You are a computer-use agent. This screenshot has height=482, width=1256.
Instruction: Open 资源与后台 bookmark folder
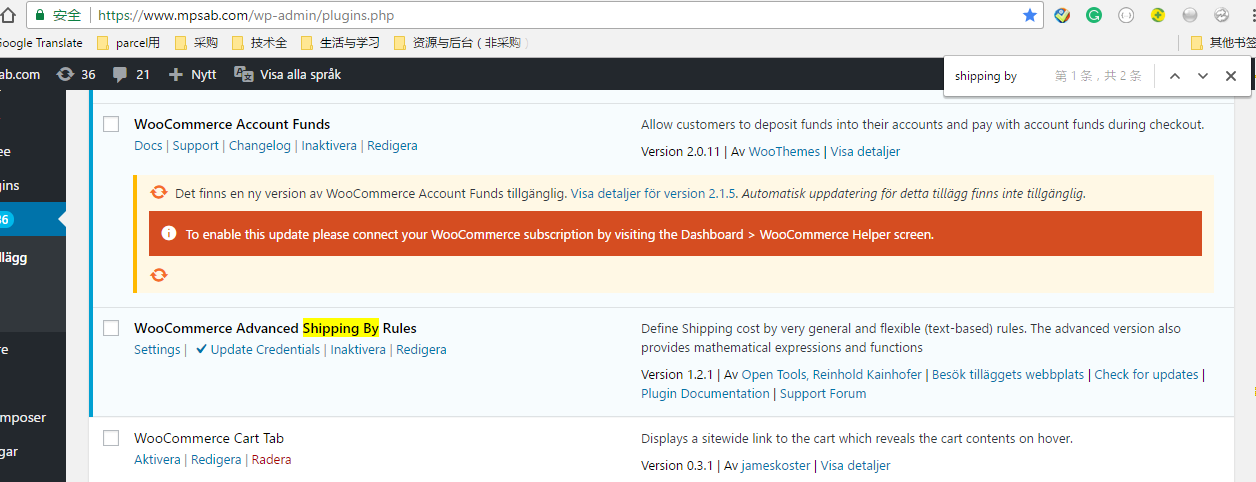click(459, 43)
